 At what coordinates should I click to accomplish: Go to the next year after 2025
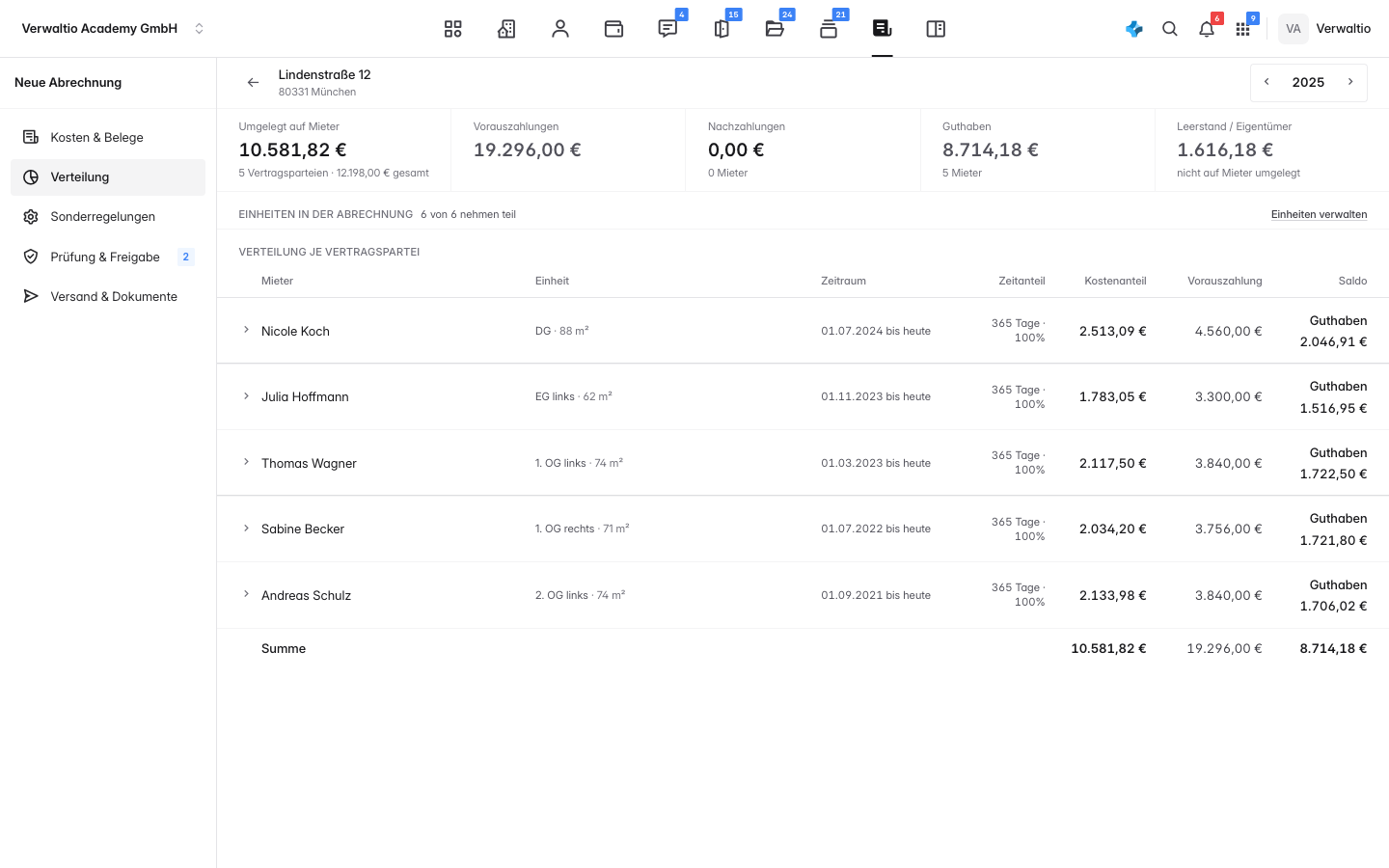click(1350, 82)
